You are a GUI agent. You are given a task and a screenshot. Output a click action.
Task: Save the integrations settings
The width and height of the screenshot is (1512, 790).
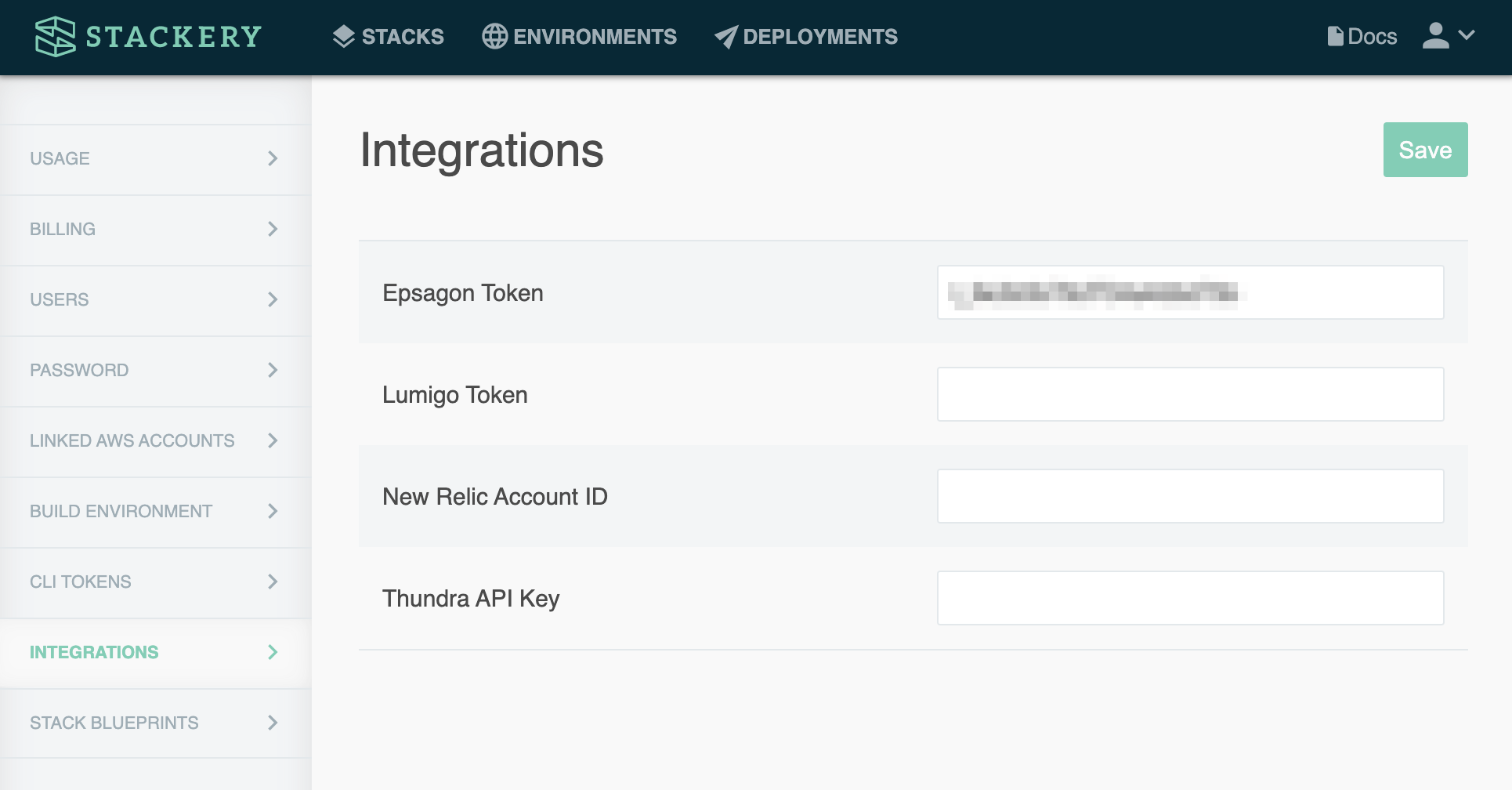(1425, 150)
